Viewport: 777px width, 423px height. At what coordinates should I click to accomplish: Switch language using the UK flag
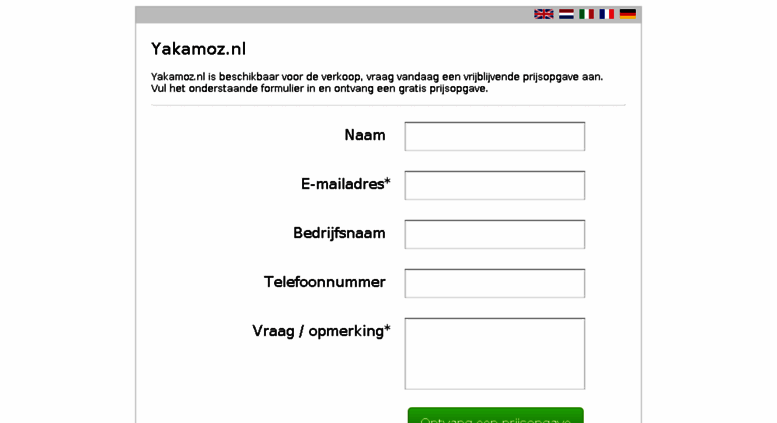pos(544,14)
